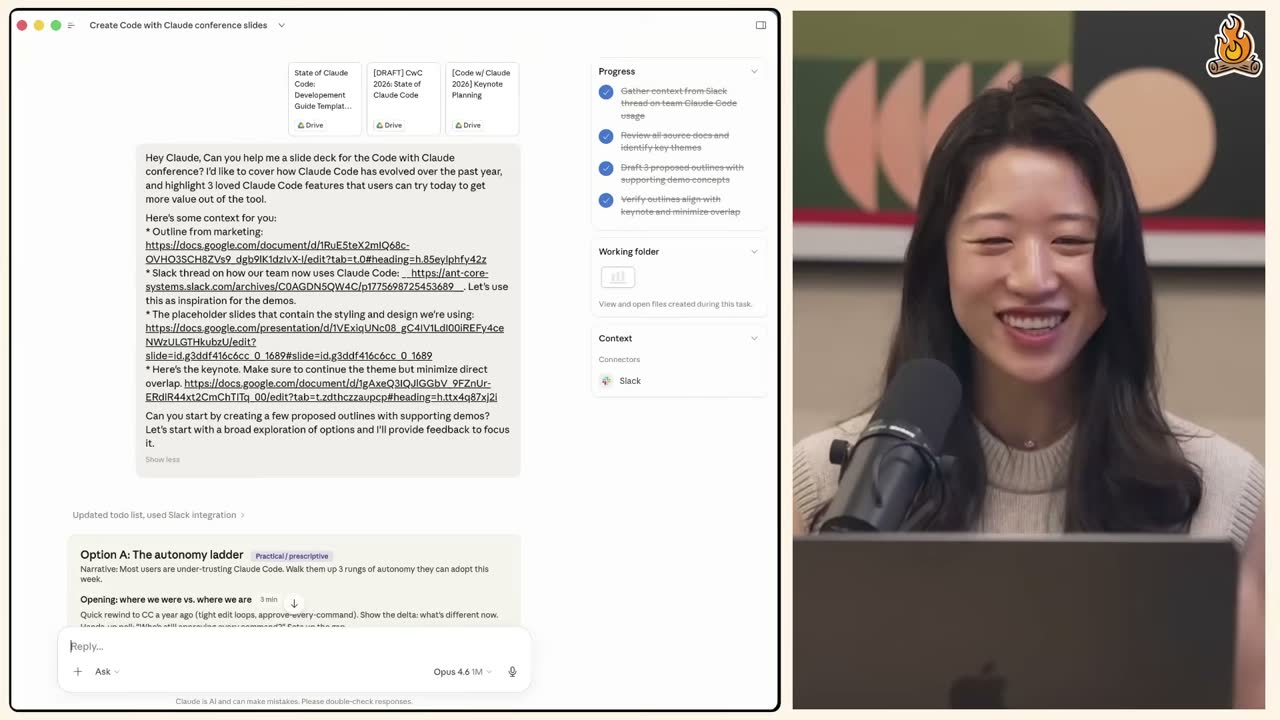Open the folder icon under Working folder
Viewport: 1280px width, 720px height.
point(618,277)
